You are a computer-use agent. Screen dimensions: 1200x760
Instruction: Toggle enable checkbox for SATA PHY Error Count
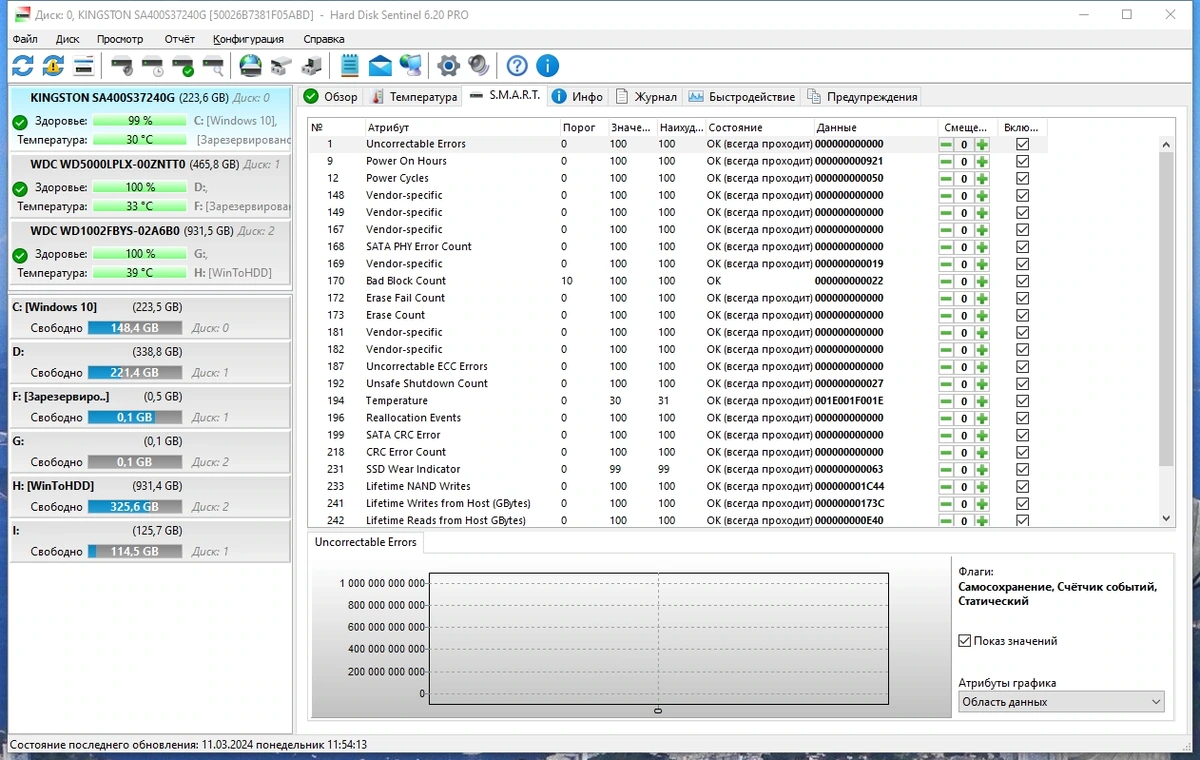click(1022, 247)
